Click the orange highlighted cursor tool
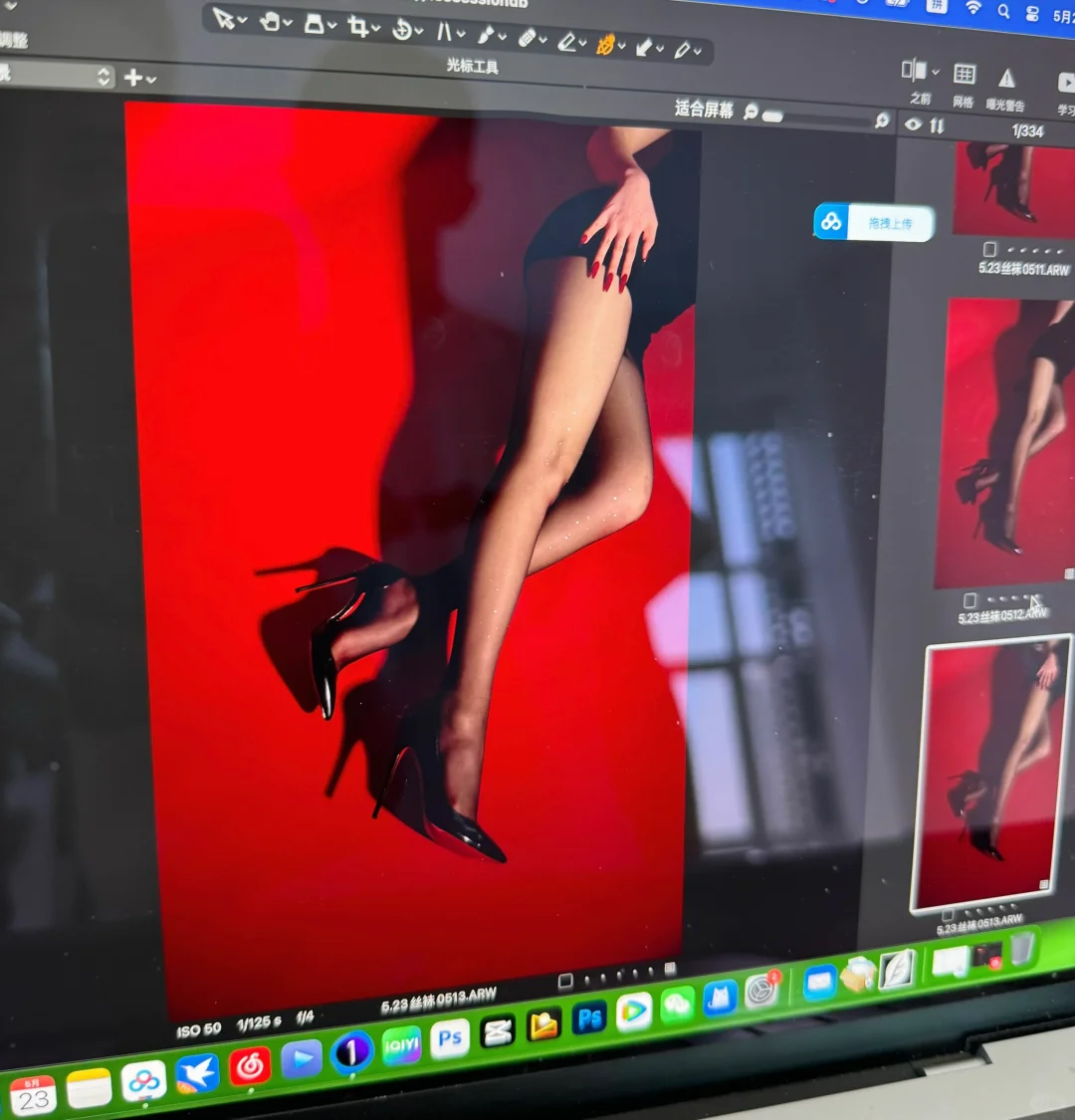The height and width of the screenshot is (1120, 1075). click(x=606, y=45)
